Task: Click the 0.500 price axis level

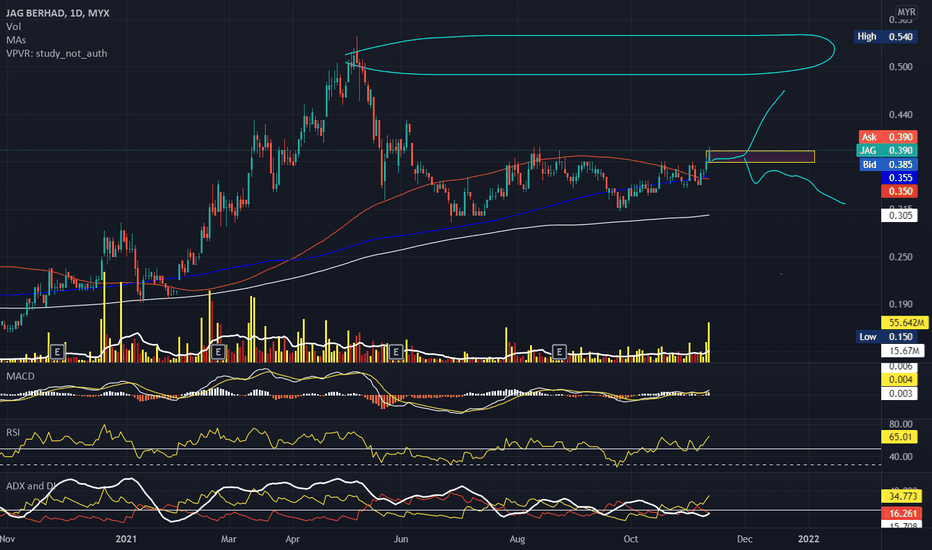Action: 900,67
